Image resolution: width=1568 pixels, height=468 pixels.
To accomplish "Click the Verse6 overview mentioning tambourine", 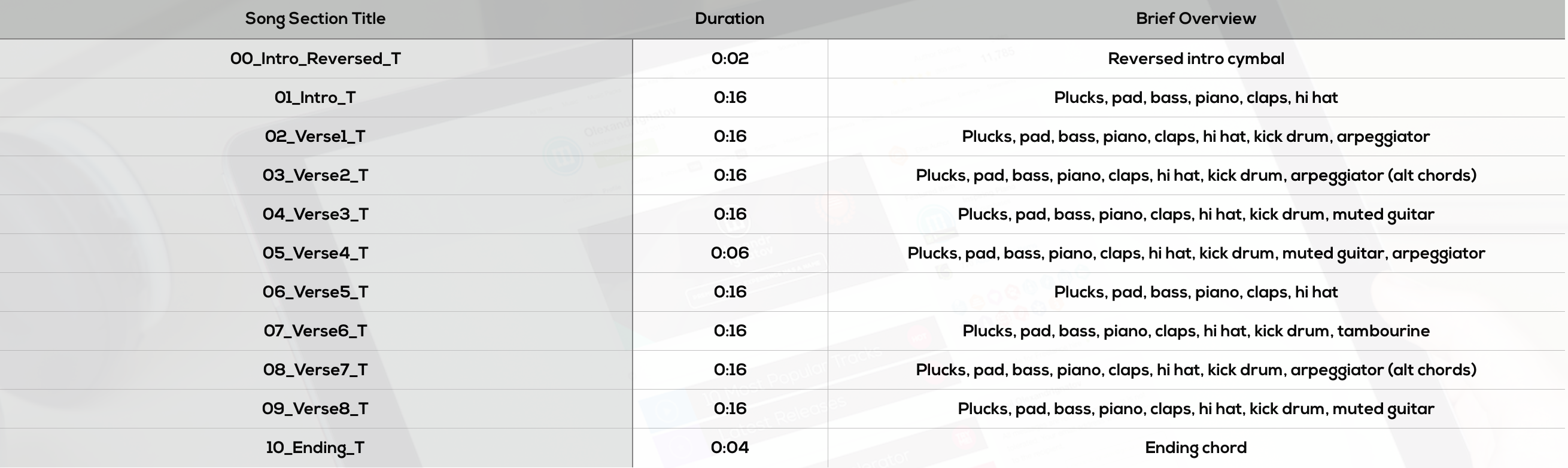I will (x=1196, y=332).
